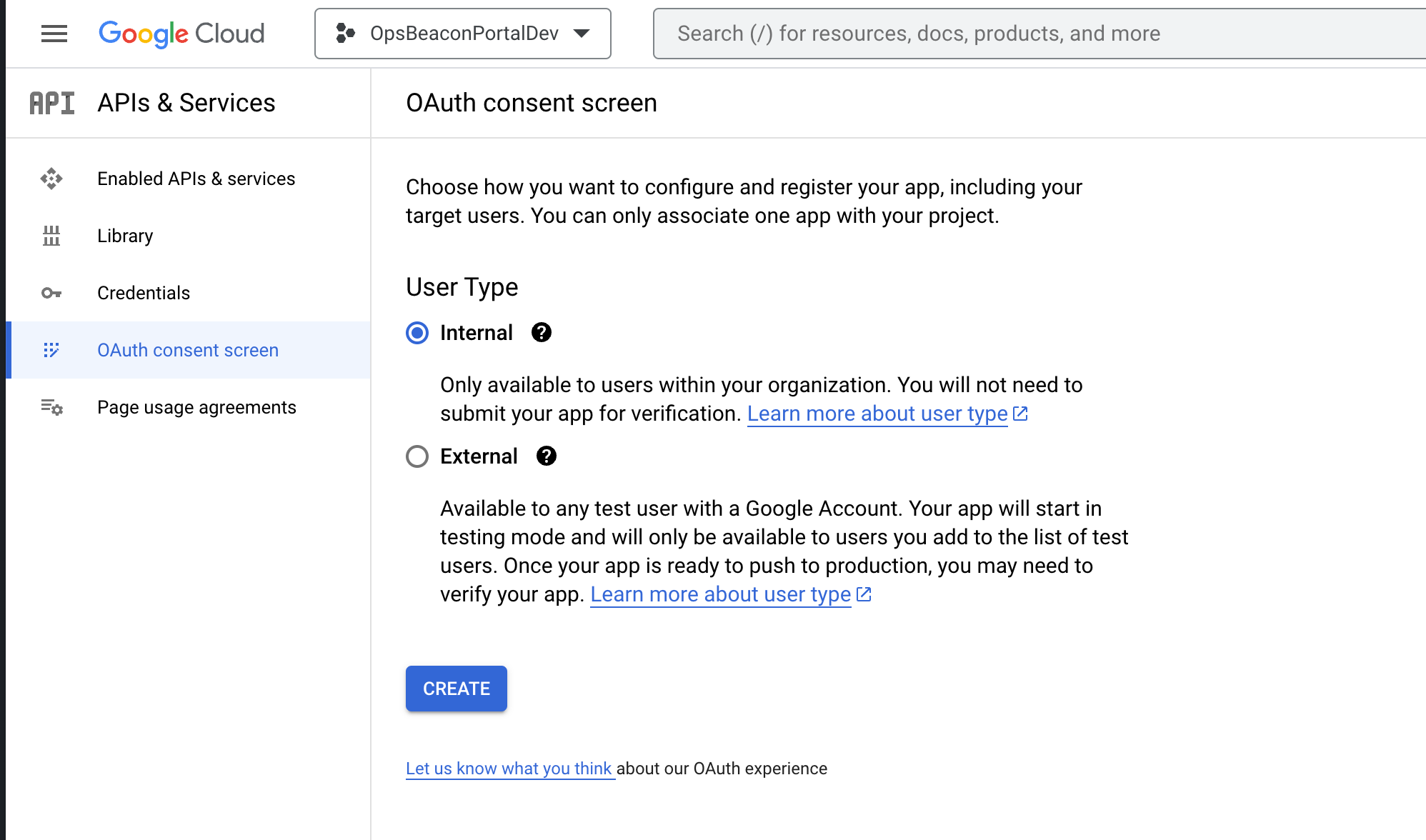1426x840 pixels.
Task: Click the CREATE button
Action: (x=457, y=689)
